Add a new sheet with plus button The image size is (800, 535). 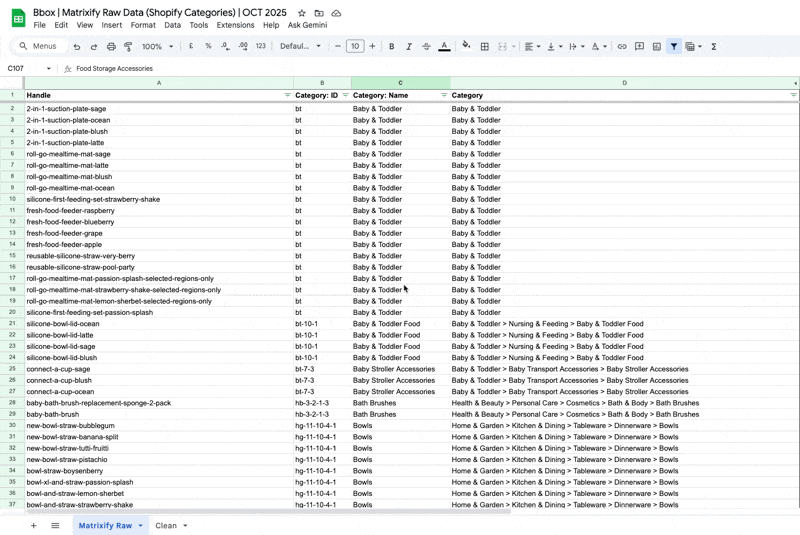[x=33, y=525]
